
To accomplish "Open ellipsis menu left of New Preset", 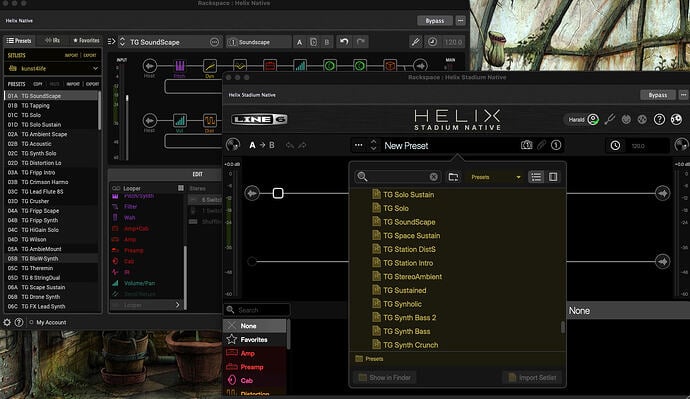I will (359, 145).
